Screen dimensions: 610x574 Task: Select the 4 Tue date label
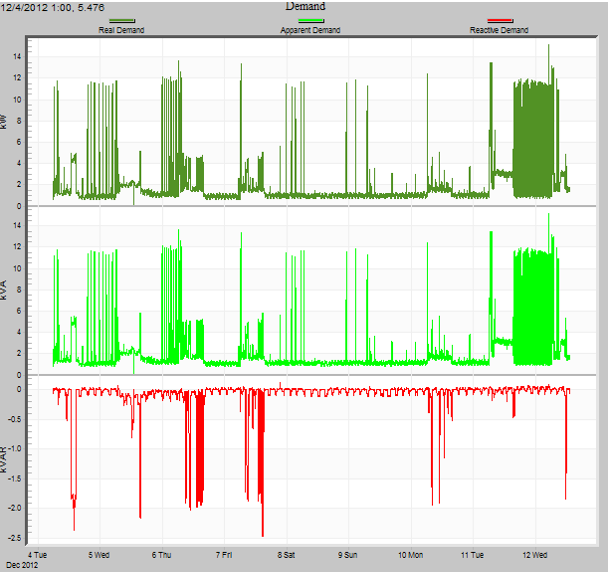tap(39, 553)
